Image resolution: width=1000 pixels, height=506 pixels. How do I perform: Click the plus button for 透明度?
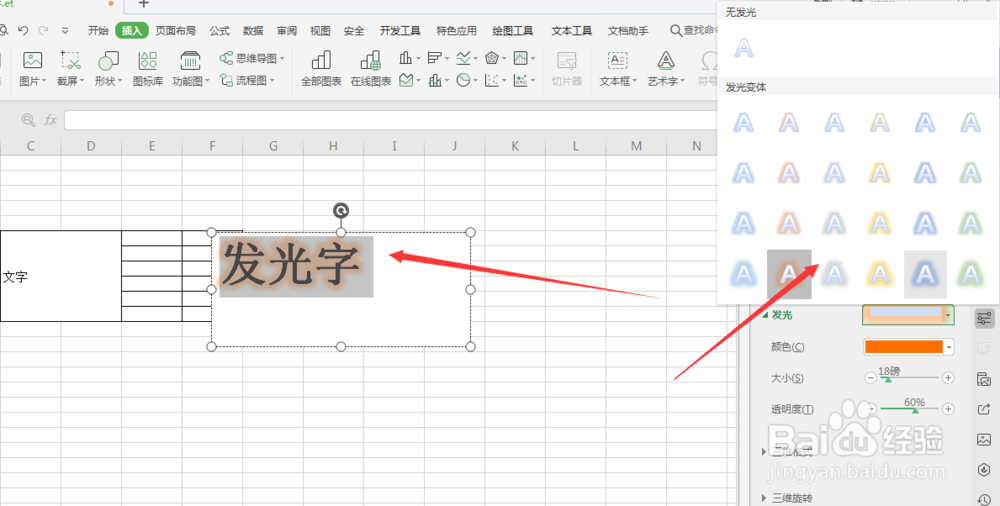point(948,409)
